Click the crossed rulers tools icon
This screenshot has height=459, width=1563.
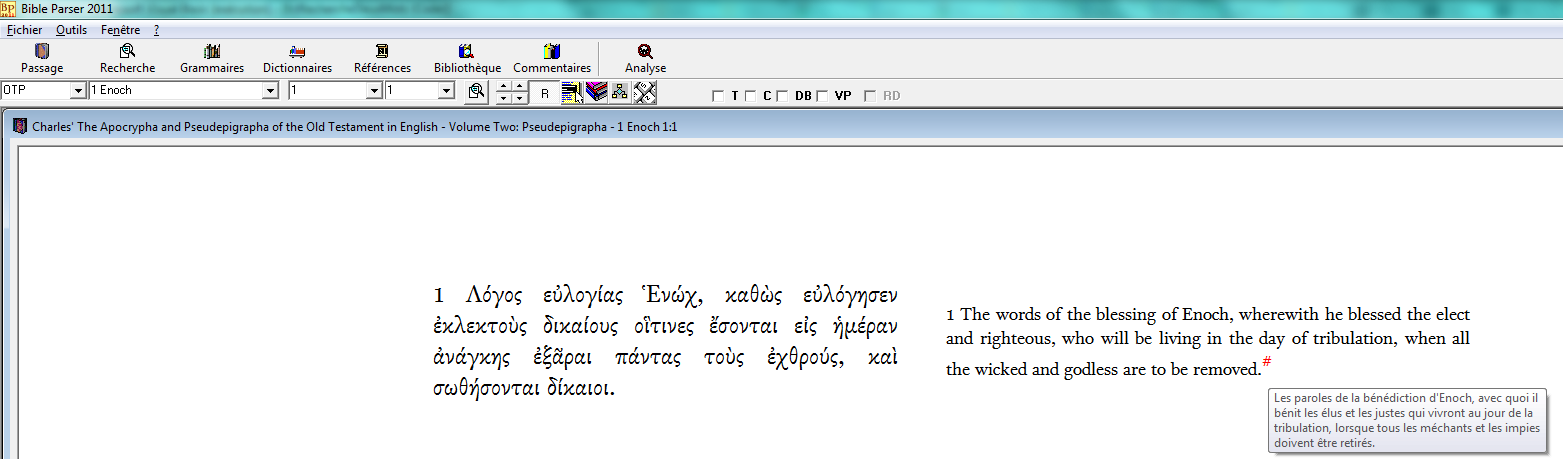tap(644, 92)
